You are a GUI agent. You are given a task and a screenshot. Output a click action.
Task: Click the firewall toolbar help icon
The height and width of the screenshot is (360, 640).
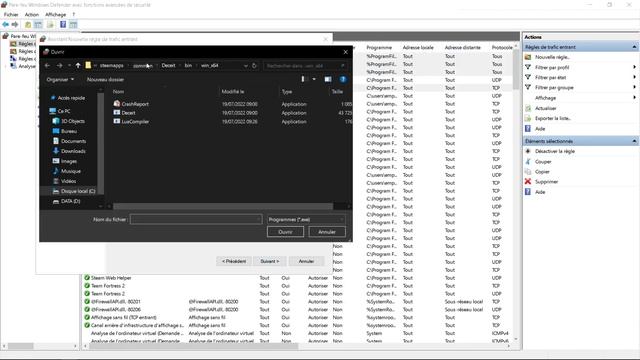[x=63, y=25]
